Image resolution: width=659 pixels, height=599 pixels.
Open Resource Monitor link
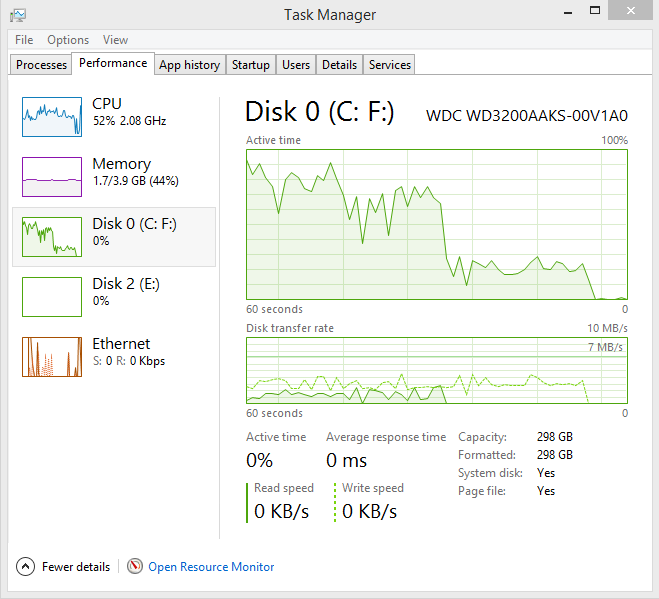[211, 567]
